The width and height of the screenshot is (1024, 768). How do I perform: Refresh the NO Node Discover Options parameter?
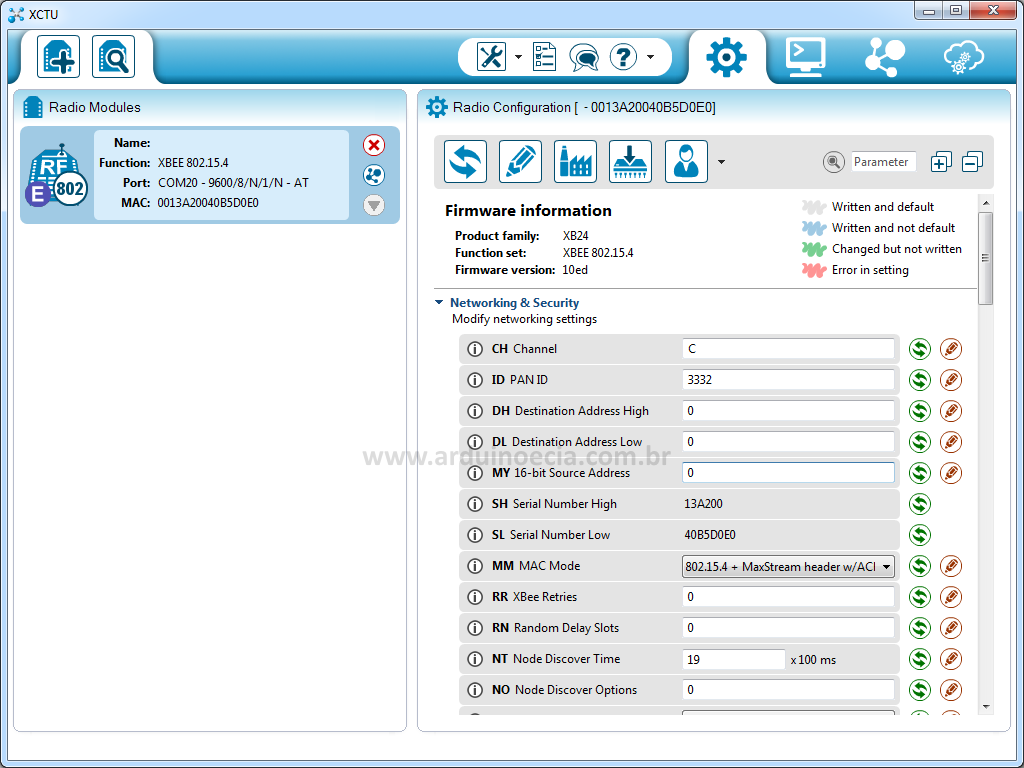coord(920,690)
